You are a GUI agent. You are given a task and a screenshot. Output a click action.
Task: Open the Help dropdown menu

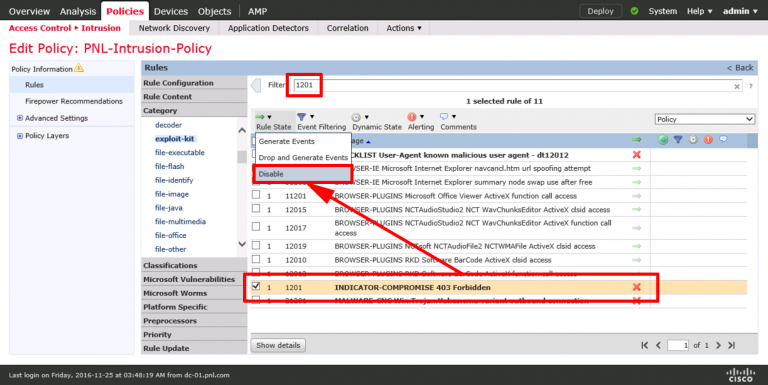(699, 11)
